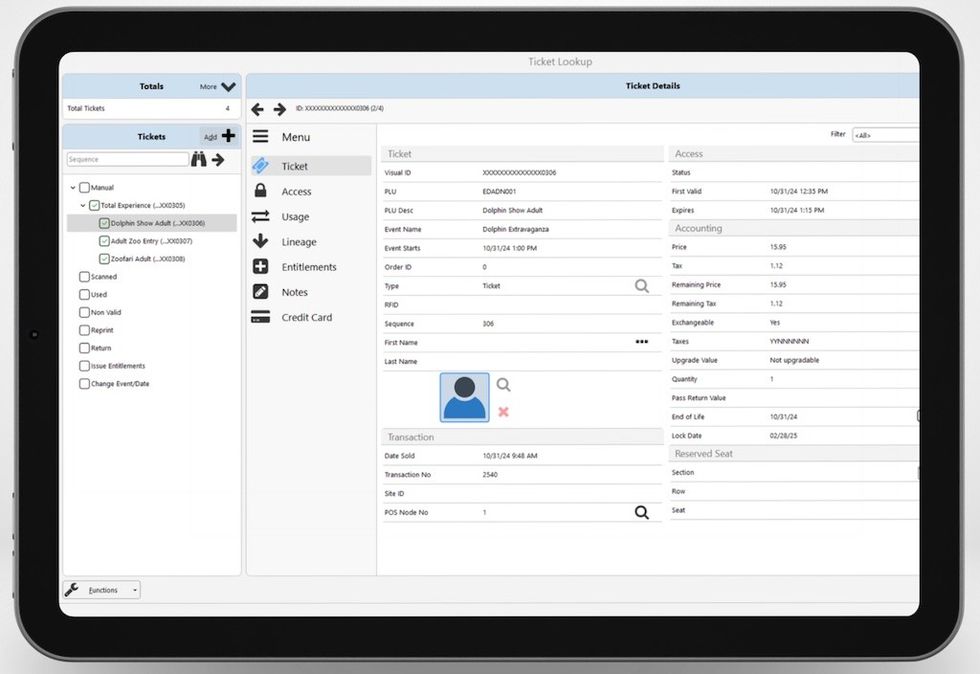Uncheck the Zoofari Adult ticket checkbox
This screenshot has height=674, width=980.
pos(104,259)
